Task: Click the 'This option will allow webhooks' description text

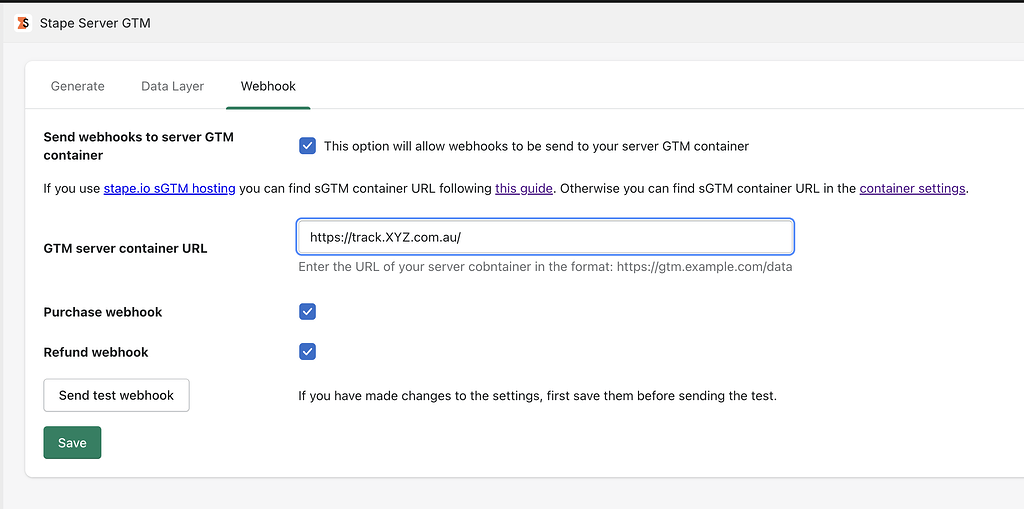Action: (x=536, y=146)
